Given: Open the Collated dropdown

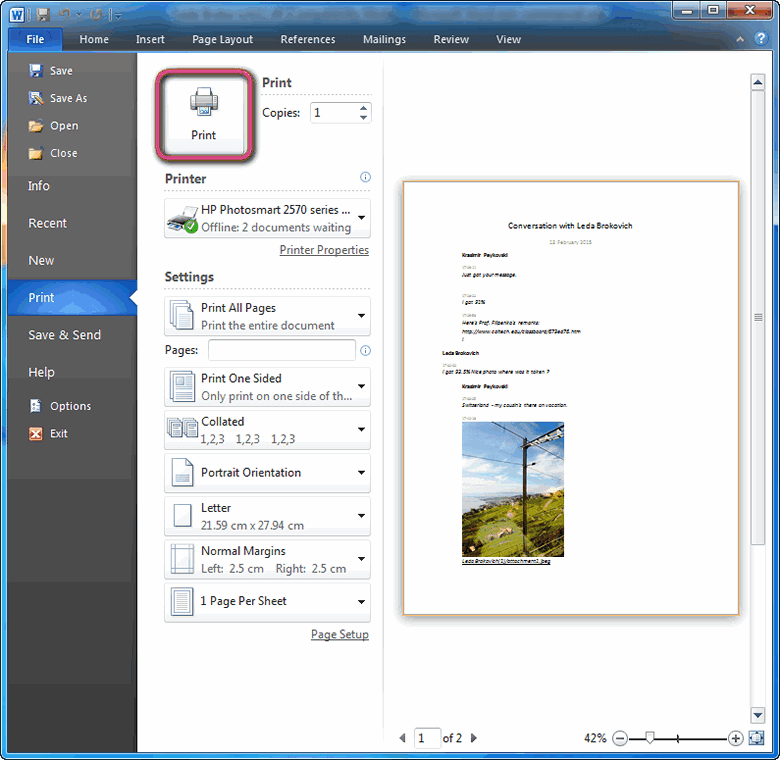Looking at the screenshot, I should click(x=268, y=430).
